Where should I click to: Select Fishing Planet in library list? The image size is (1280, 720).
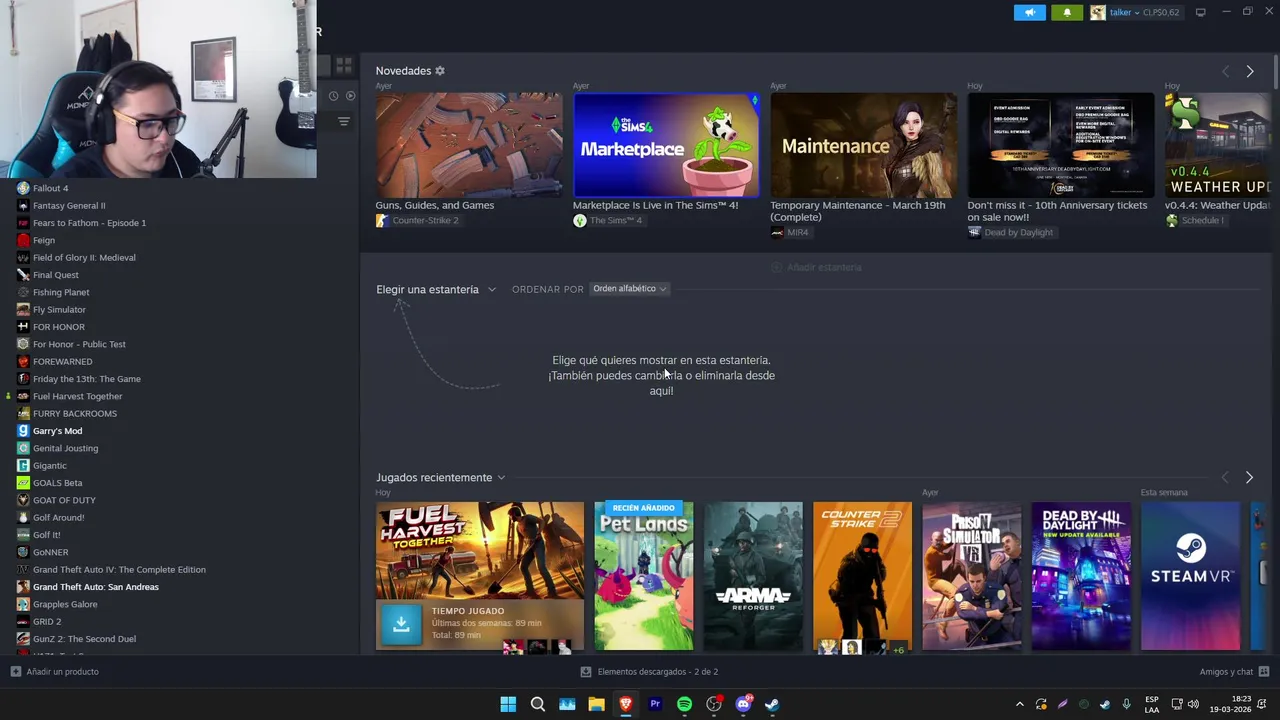61,292
